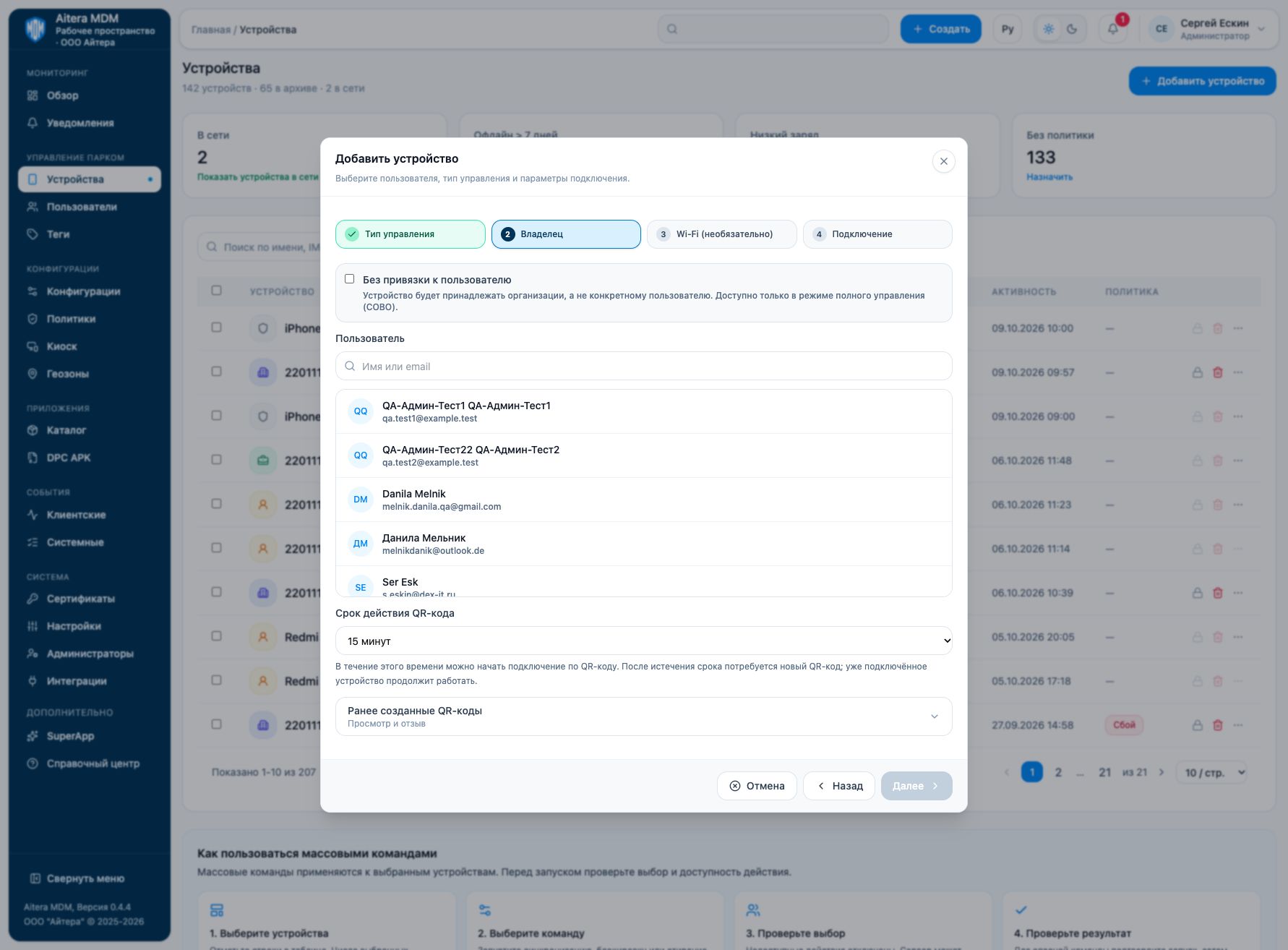Open Уведомления bell in the sidebar
The image size is (1288, 950).
33,123
